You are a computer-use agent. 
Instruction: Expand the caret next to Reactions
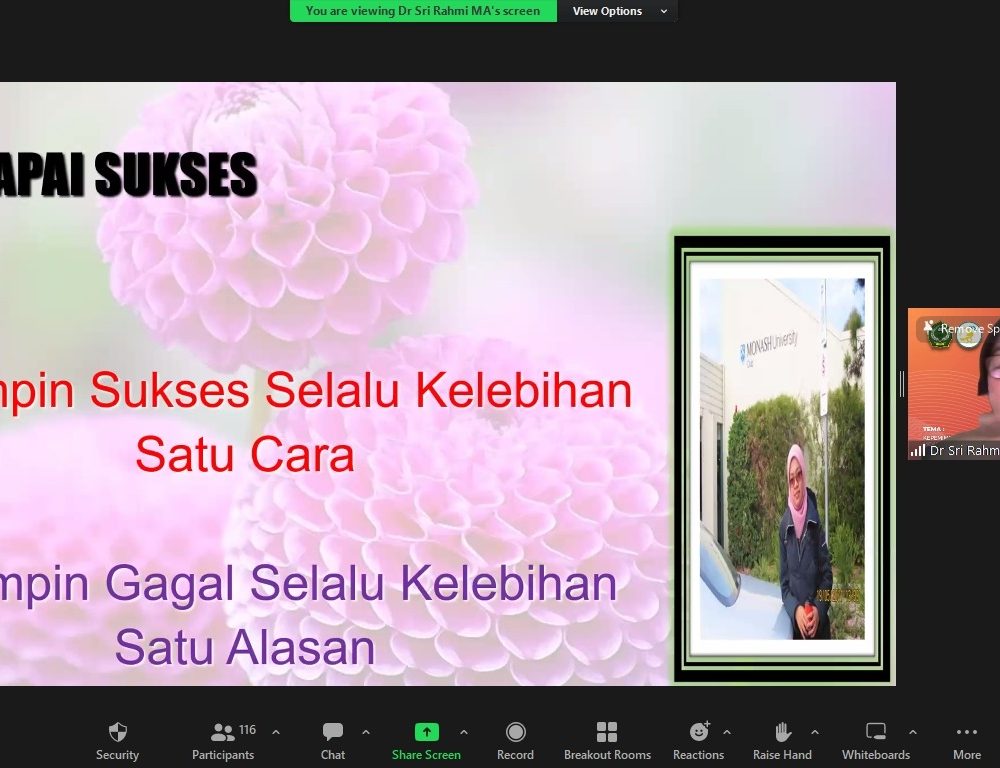pyautogui.click(x=727, y=732)
